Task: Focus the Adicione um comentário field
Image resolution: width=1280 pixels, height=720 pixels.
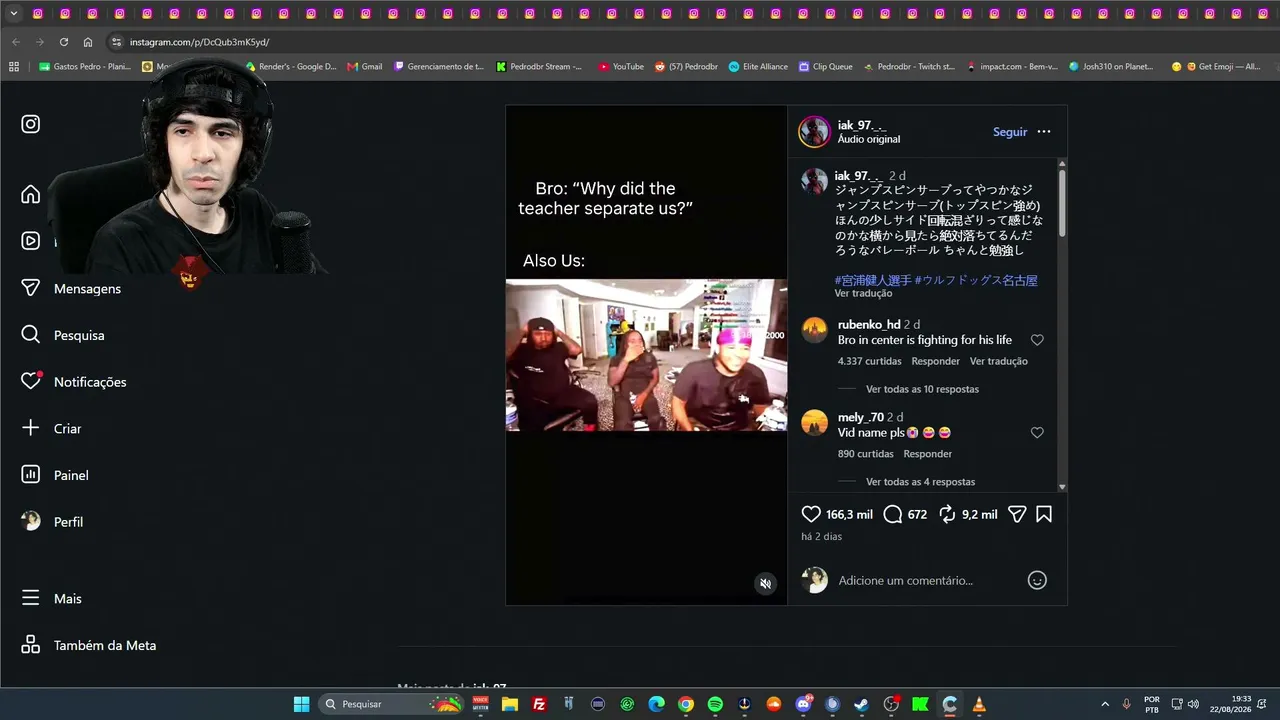Action: [905, 580]
